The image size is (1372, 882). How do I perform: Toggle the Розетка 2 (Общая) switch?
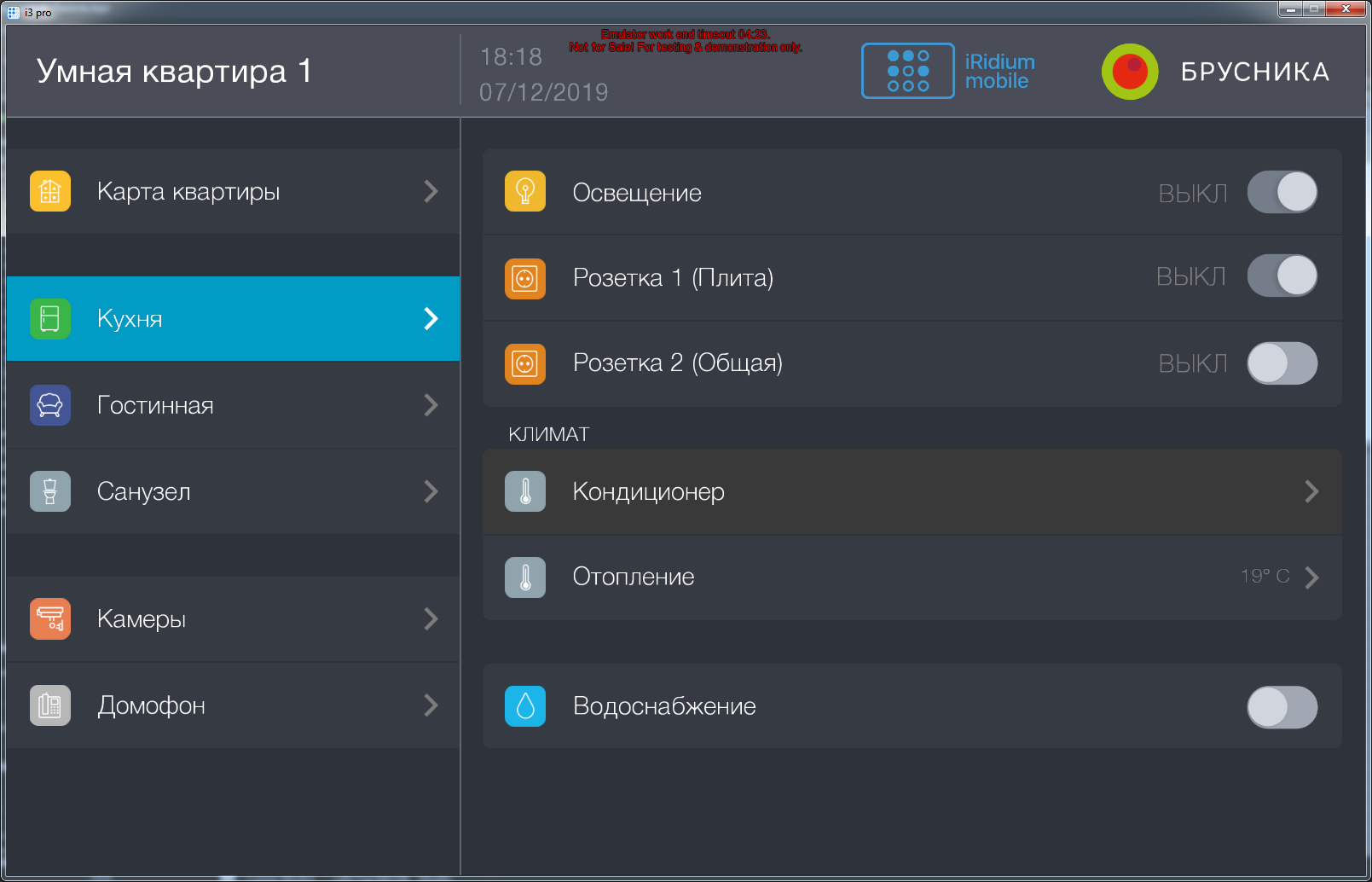[x=1282, y=363]
